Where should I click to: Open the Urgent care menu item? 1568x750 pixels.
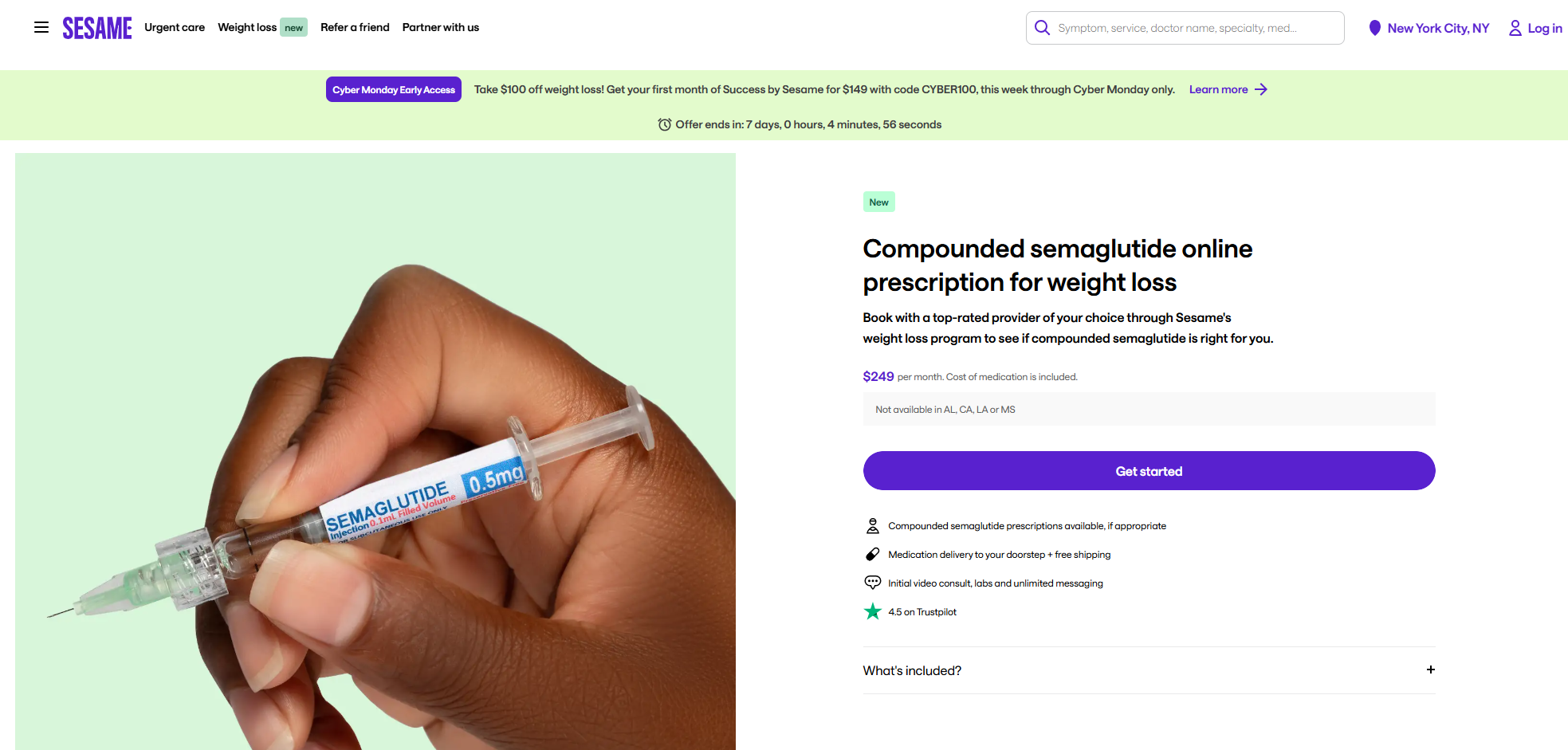(x=175, y=27)
